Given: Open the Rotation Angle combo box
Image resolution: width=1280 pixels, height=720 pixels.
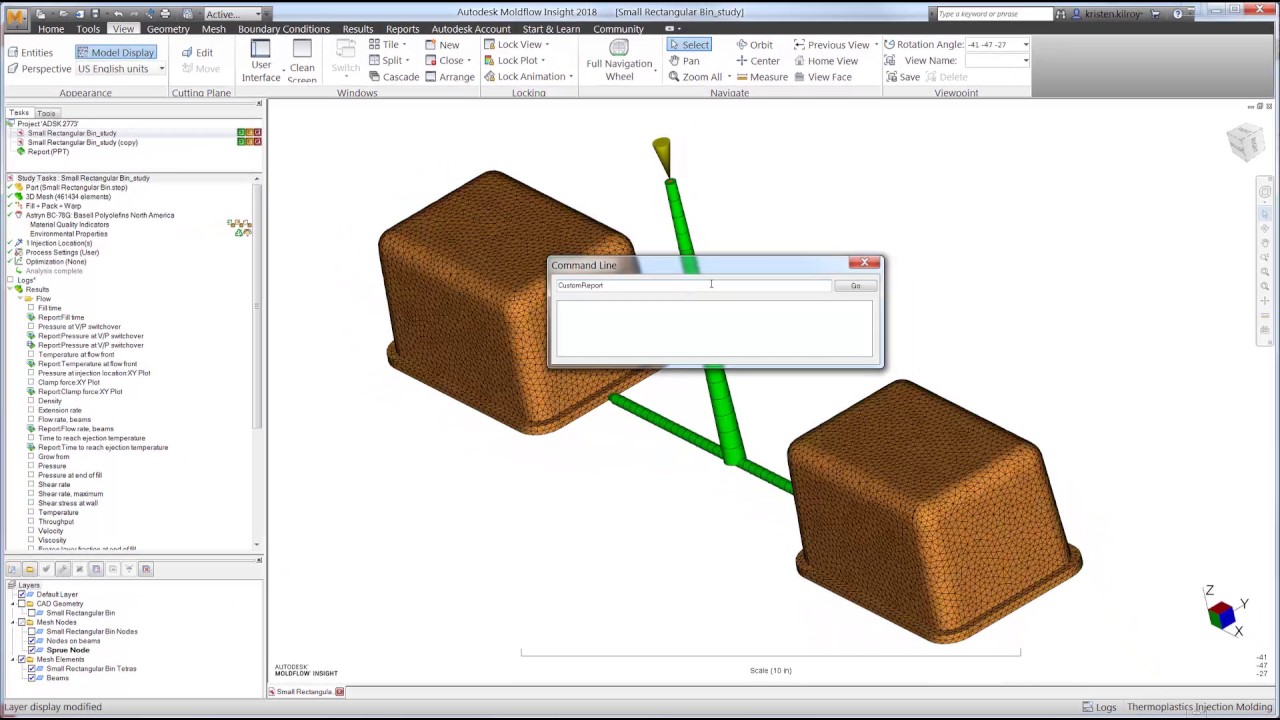Looking at the screenshot, I should 998,45.
